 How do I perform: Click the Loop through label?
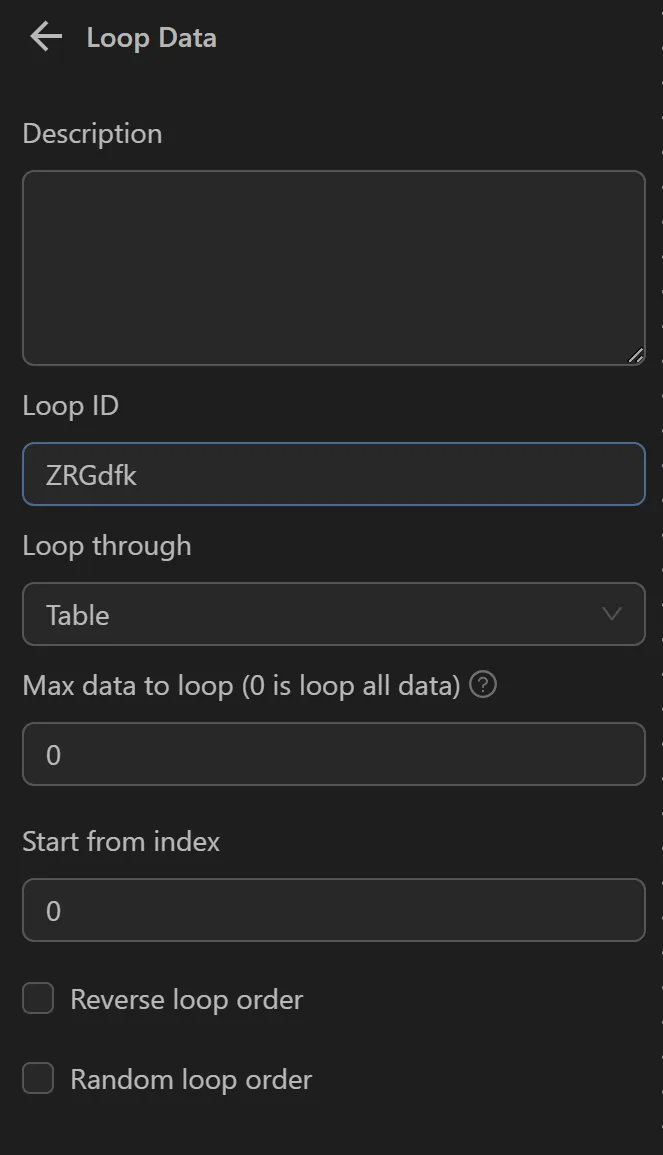[106, 545]
